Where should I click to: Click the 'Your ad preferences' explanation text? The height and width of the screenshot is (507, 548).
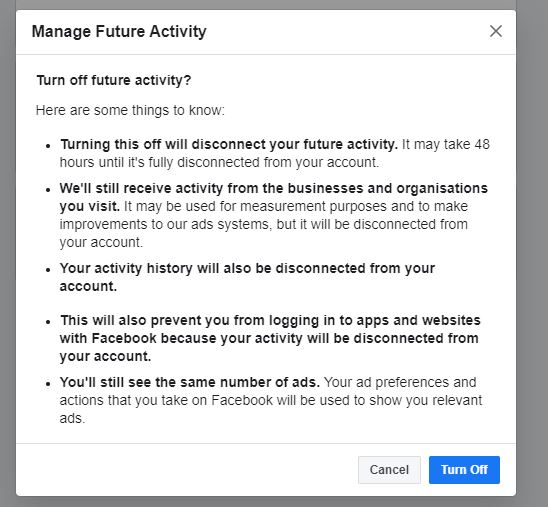(x=271, y=400)
